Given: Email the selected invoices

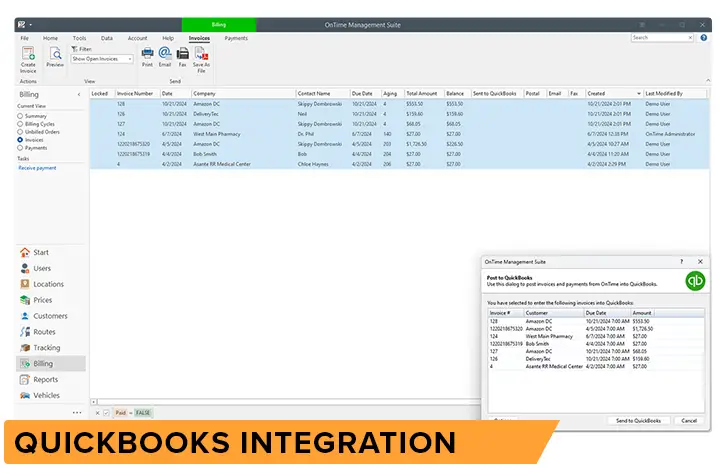Looking at the screenshot, I should pos(165,57).
